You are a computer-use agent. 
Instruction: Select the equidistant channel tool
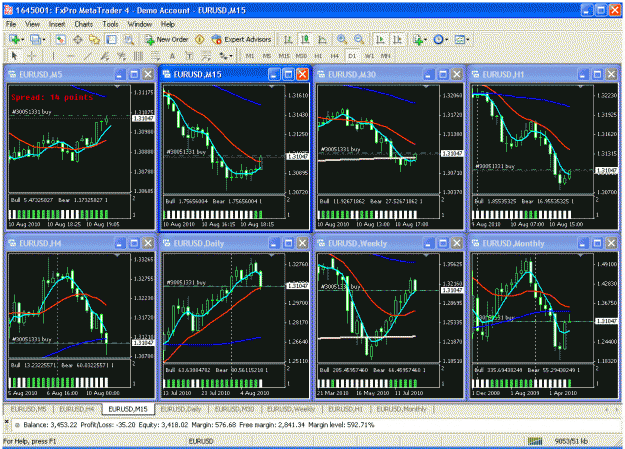click(x=104, y=56)
